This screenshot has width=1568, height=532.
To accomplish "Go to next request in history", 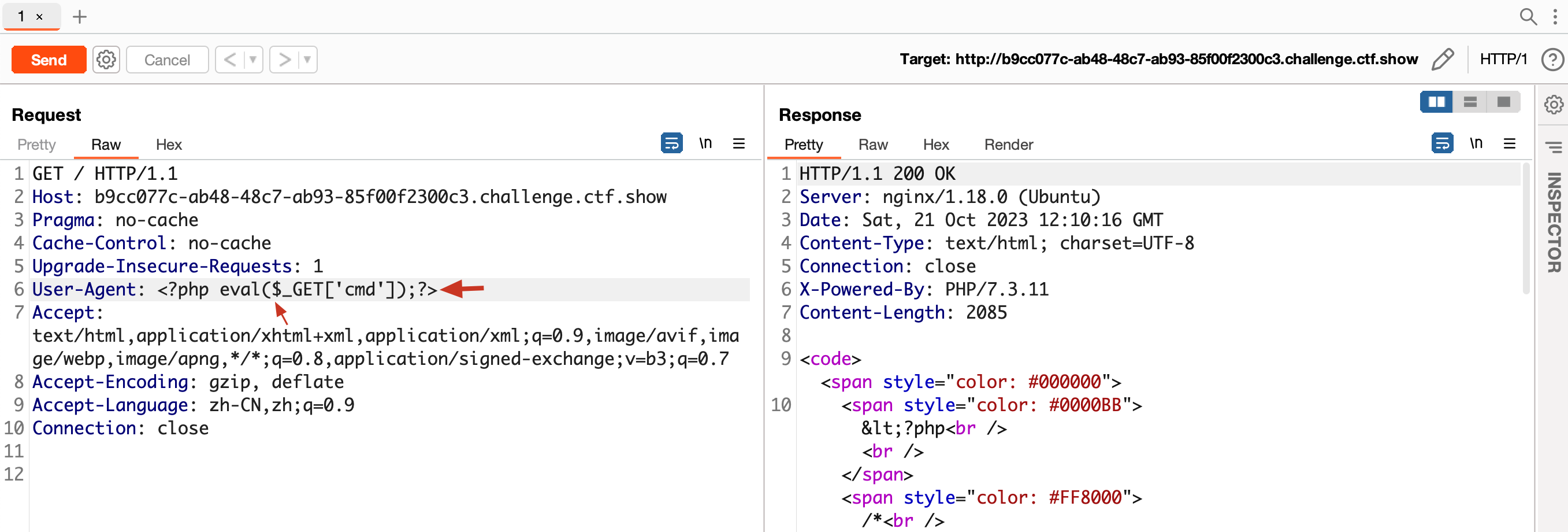I will point(284,60).
